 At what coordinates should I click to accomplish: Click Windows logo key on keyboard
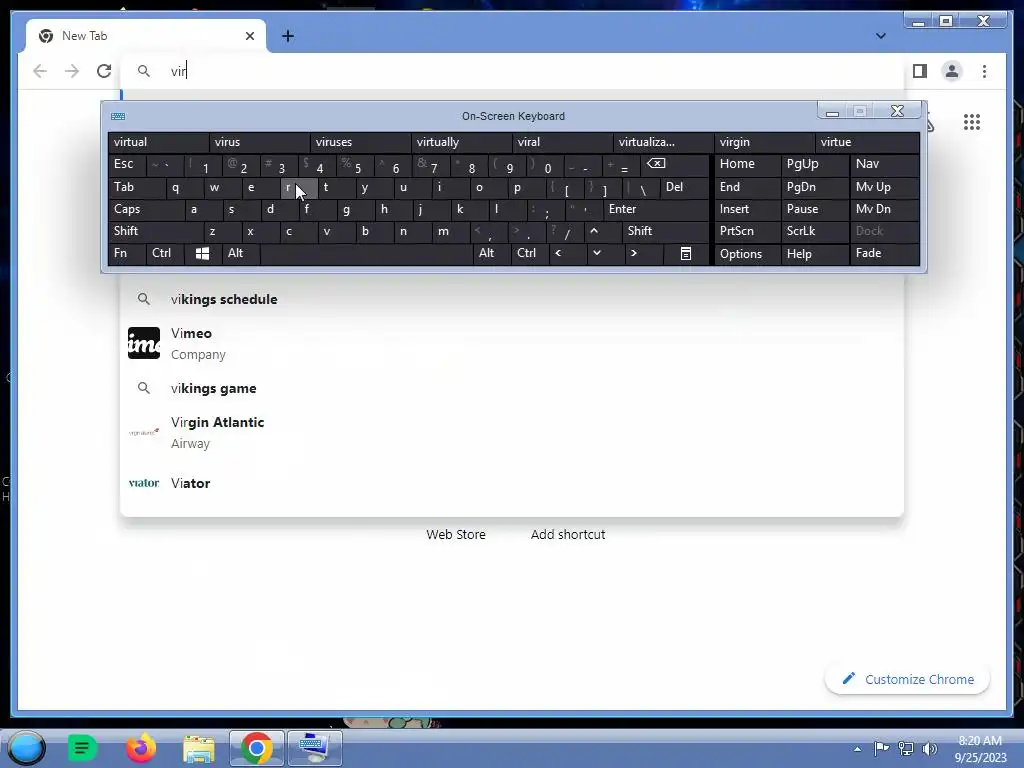202,253
